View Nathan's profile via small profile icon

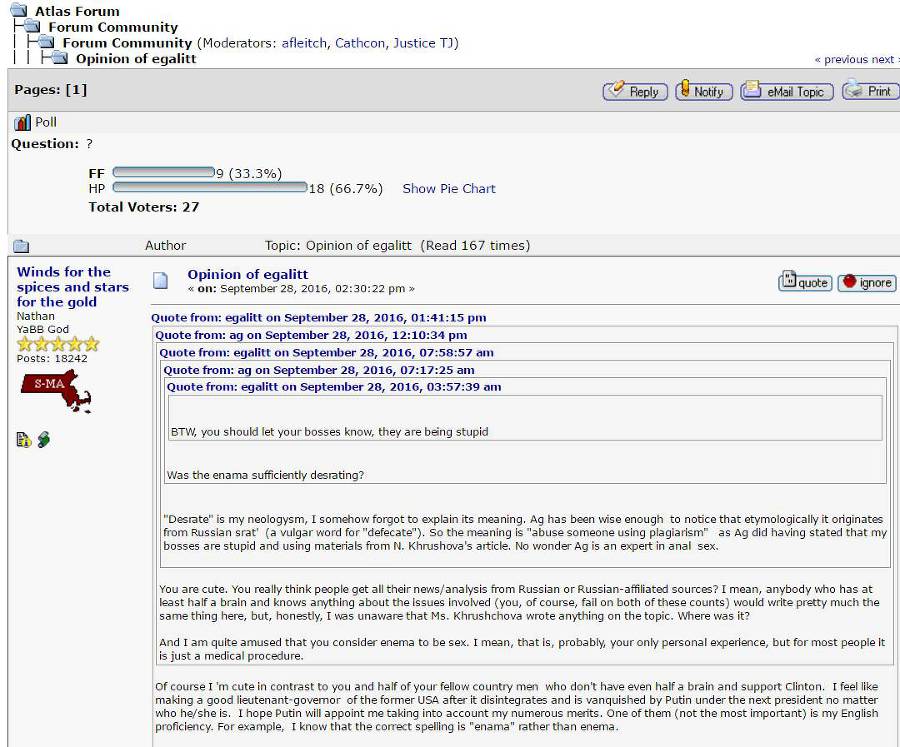coord(24,439)
